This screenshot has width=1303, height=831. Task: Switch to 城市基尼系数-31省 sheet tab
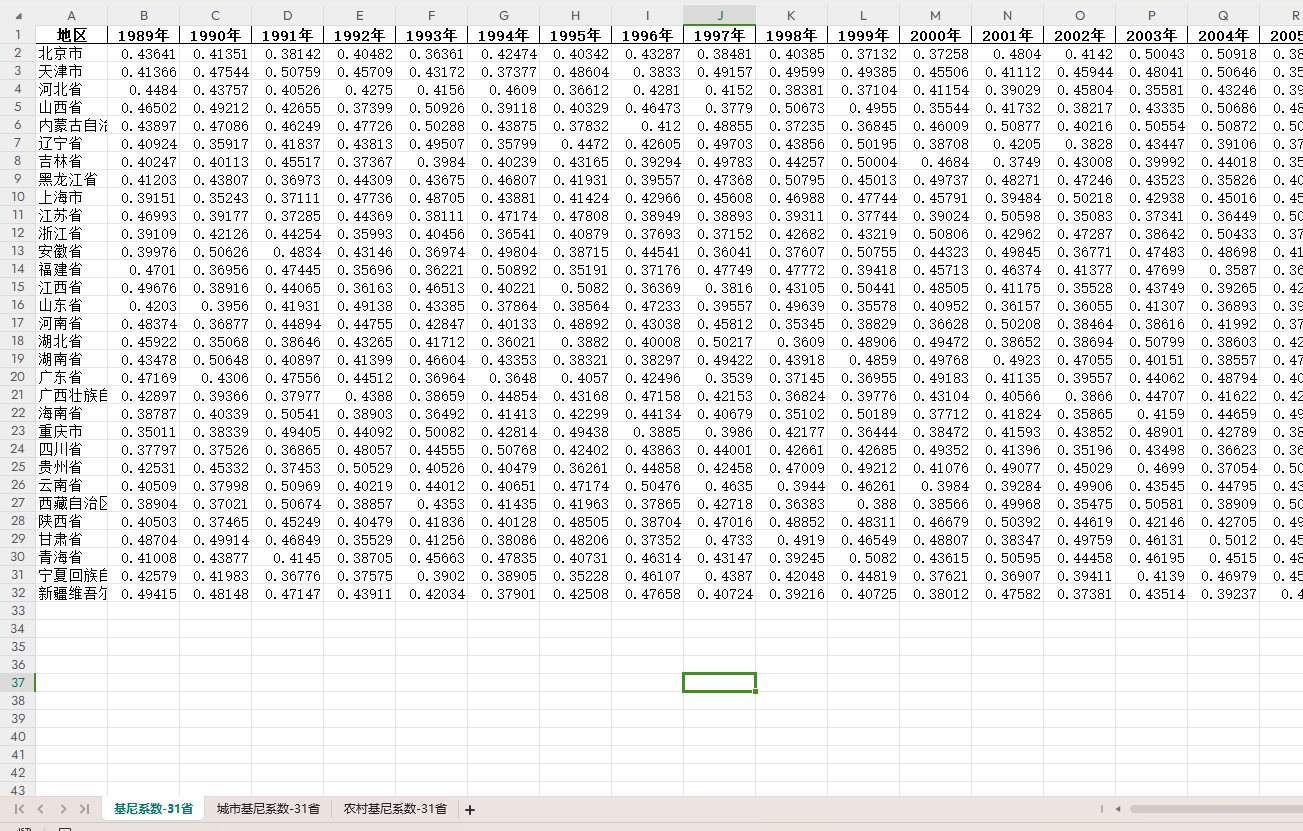pyautogui.click(x=268, y=809)
